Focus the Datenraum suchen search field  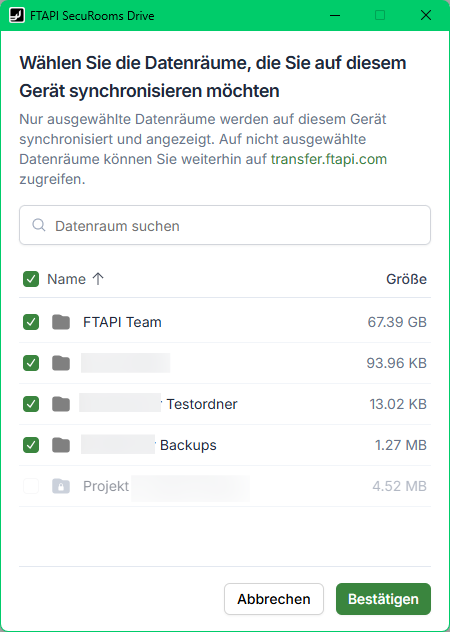tap(225, 225)
